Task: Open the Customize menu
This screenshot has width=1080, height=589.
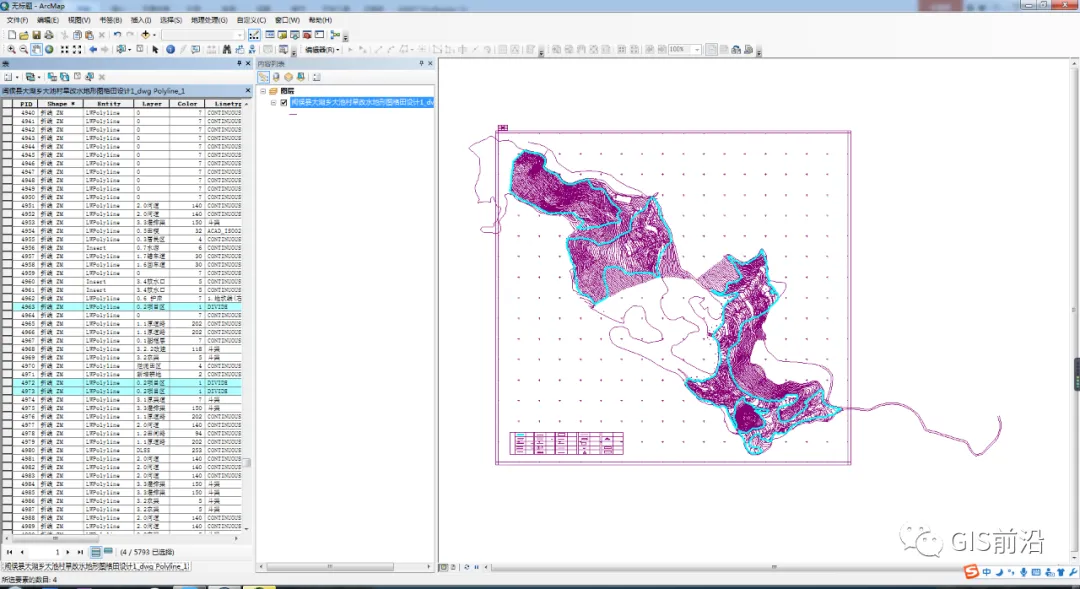Action: click(x=251, y=20)
